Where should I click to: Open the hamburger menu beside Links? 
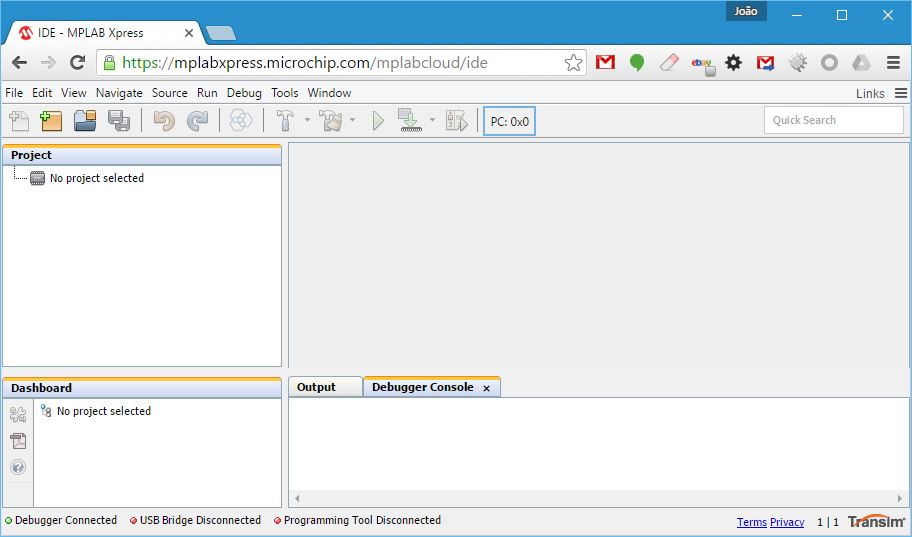click(900, 93)
